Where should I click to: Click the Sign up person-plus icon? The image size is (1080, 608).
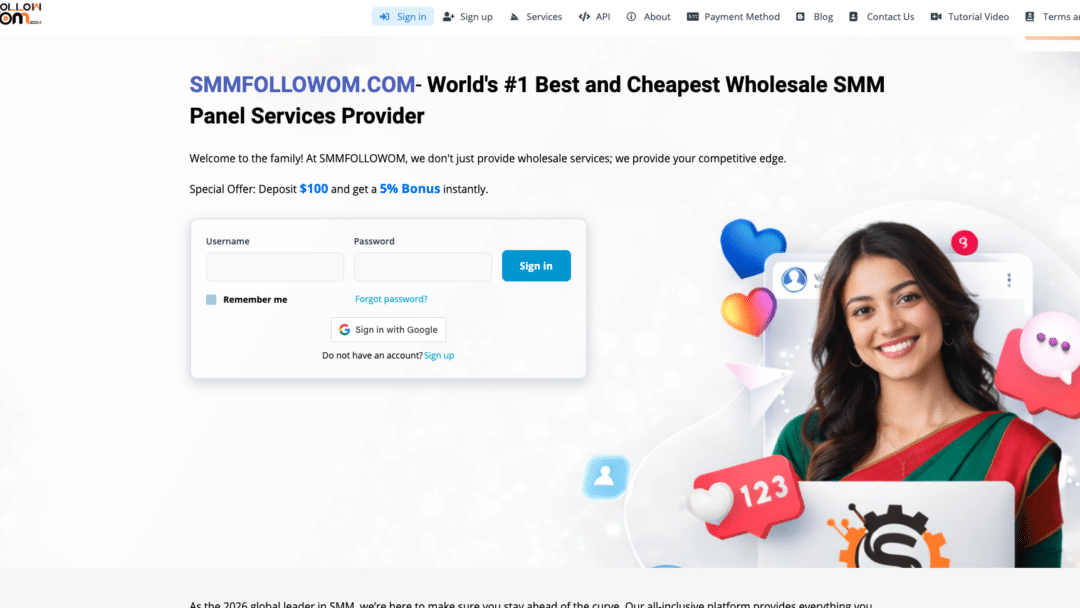tap(448, 17)
